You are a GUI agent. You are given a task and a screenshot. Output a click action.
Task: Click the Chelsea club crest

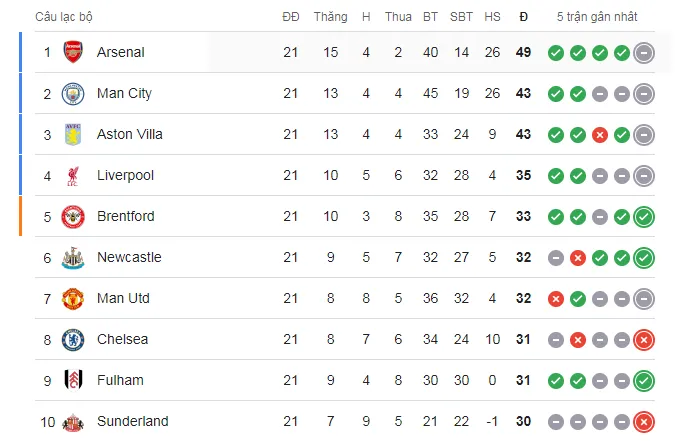pyautogui.click(x=73, y=339)
